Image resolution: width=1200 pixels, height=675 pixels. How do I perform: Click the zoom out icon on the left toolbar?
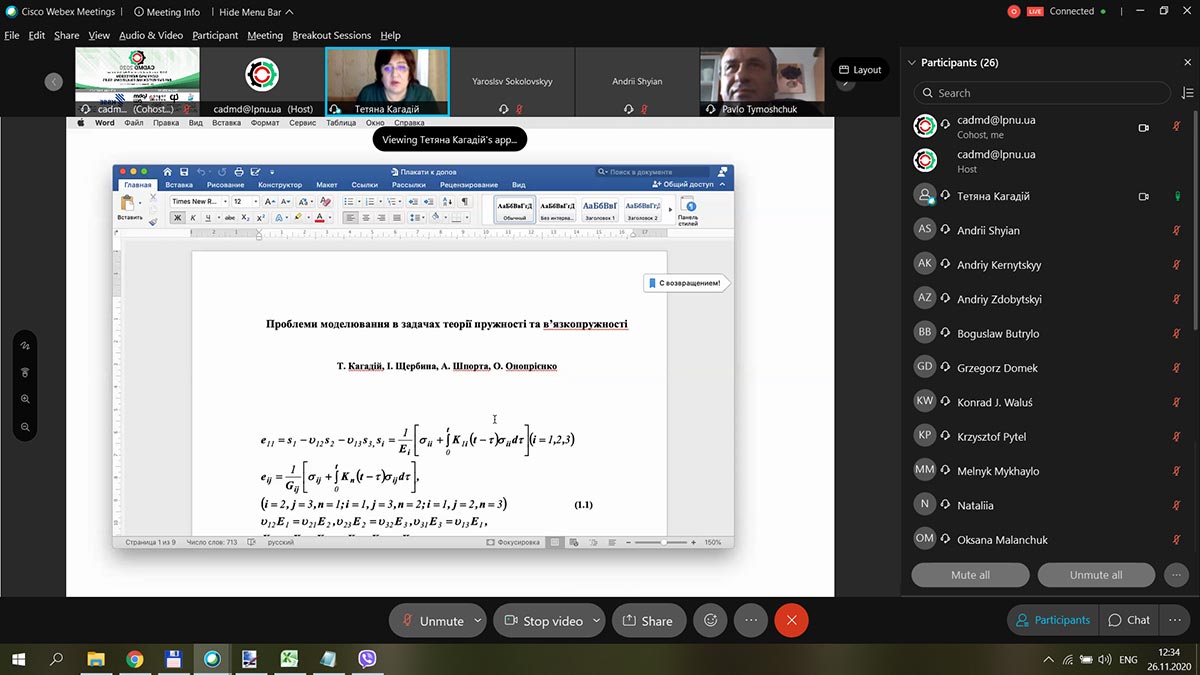(25, 427)
